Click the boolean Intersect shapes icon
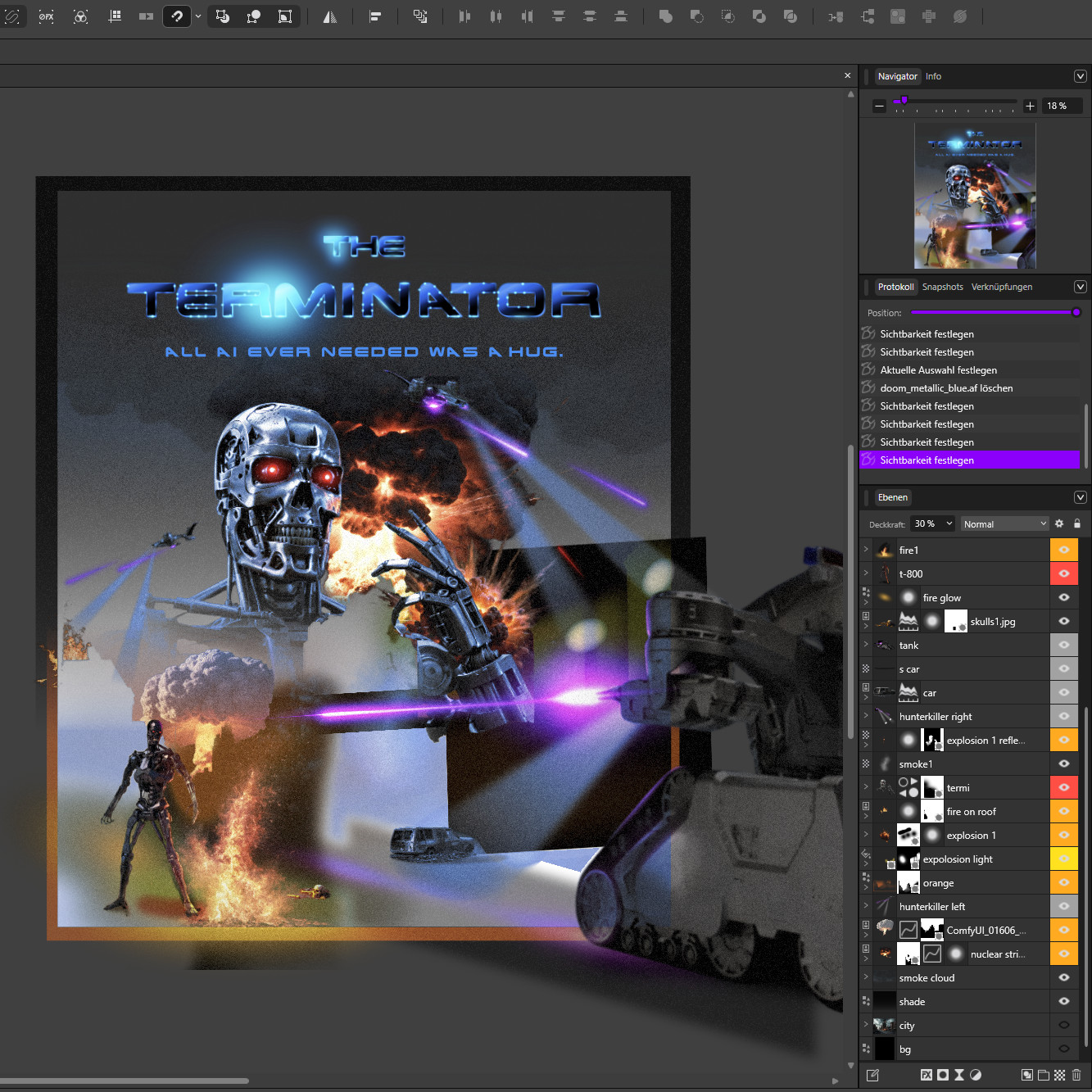1092x1092 pixels. tap(728, 16)
